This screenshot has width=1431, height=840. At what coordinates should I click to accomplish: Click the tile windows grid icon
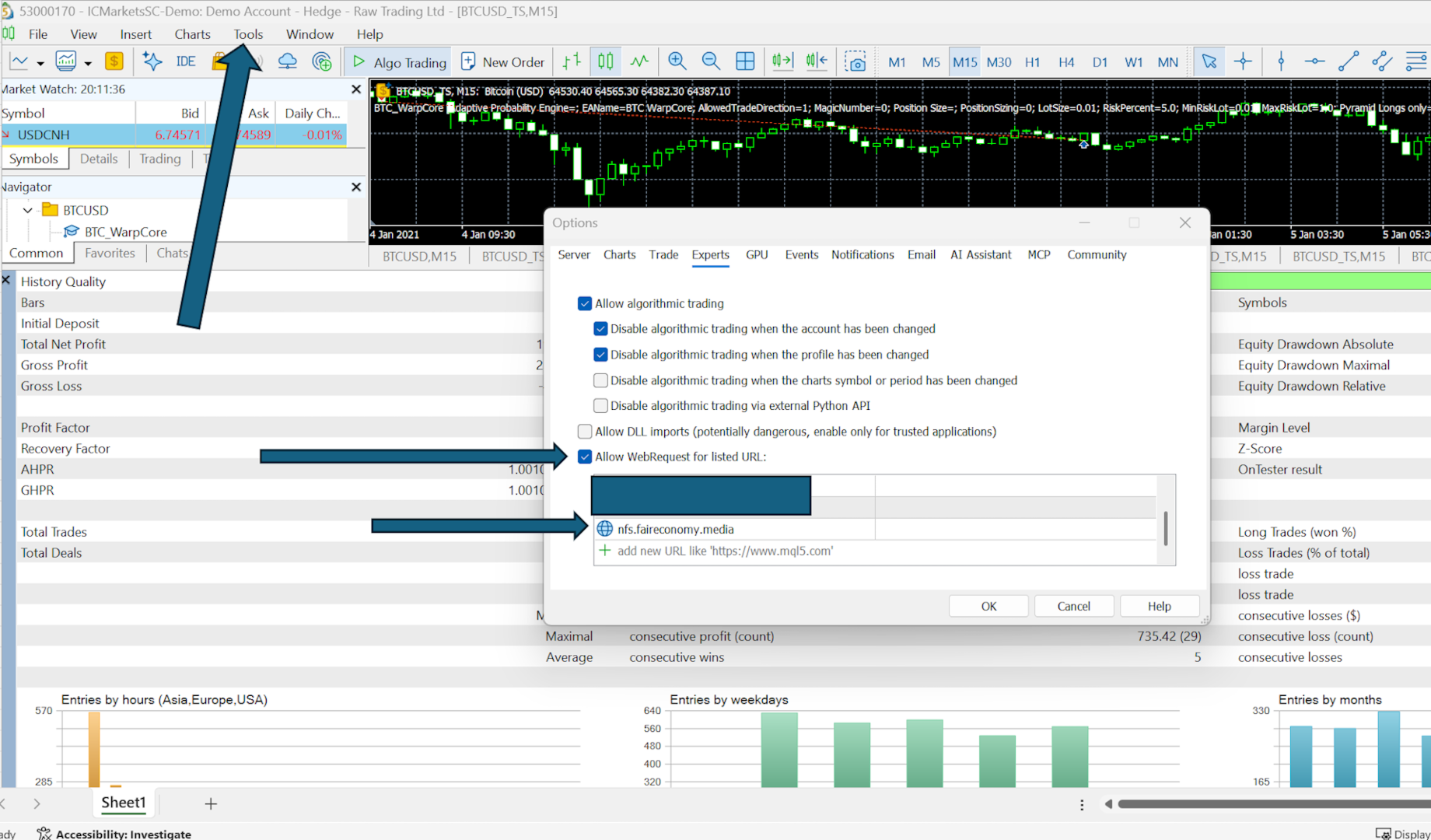pos(744,61)
